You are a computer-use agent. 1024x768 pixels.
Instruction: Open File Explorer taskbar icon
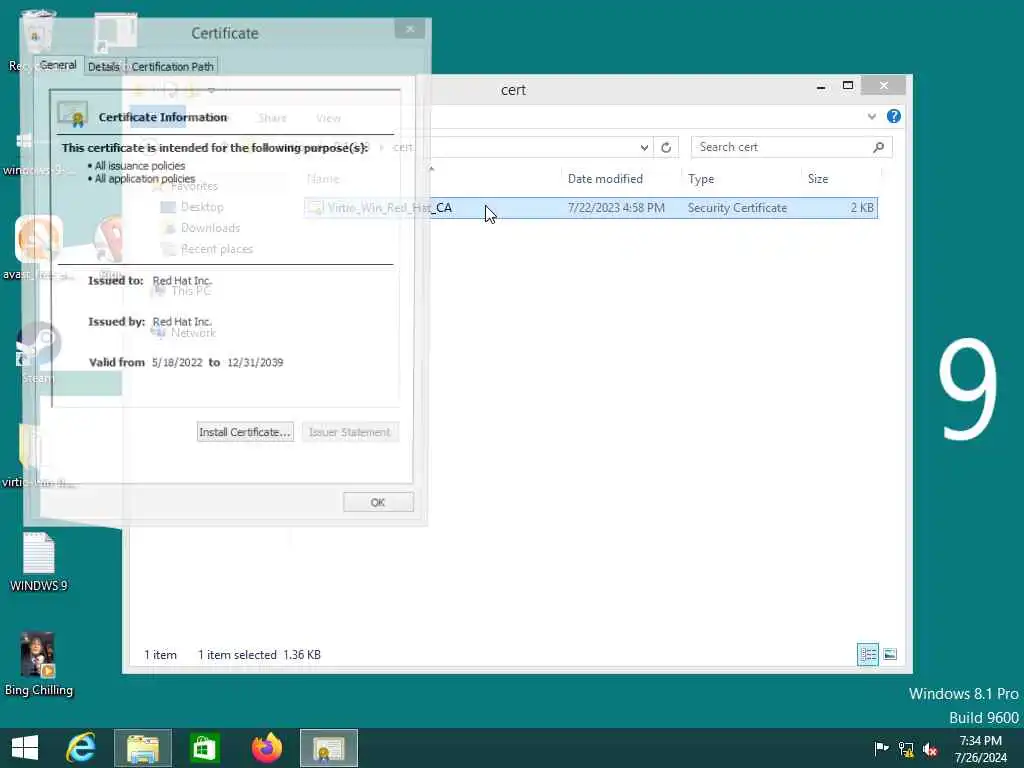(x=143, y=748)
